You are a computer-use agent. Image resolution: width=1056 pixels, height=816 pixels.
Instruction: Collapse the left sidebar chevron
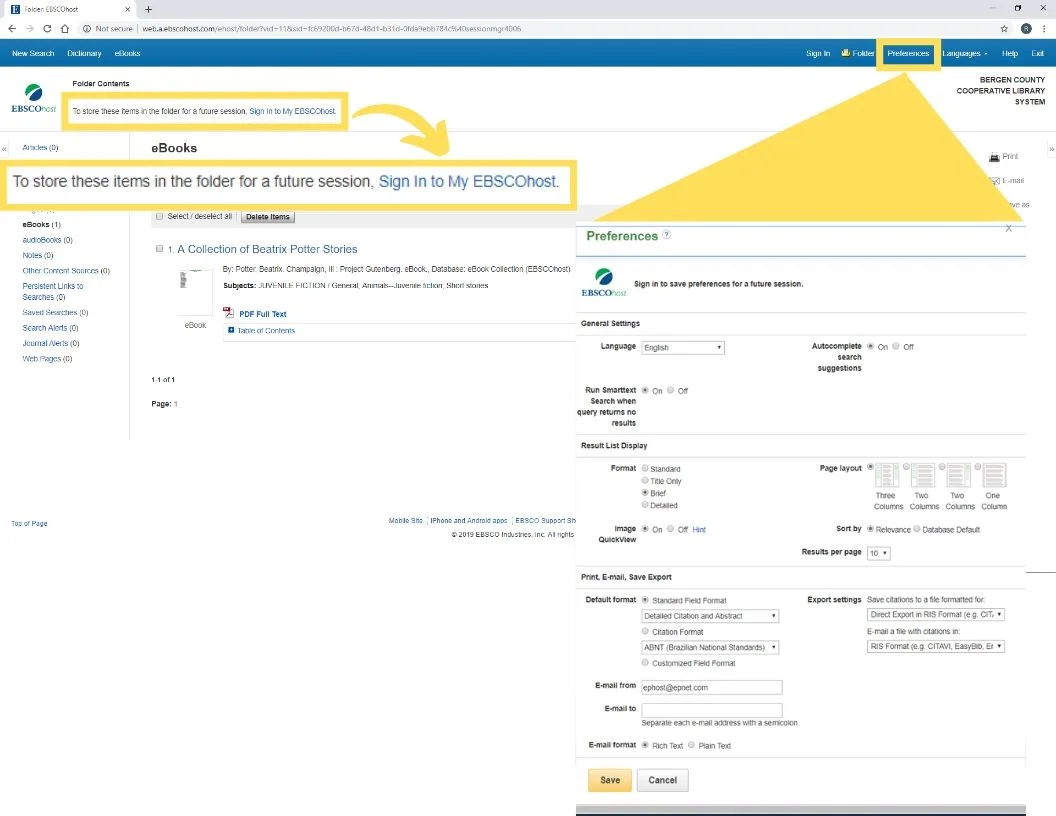pos(4,149)
